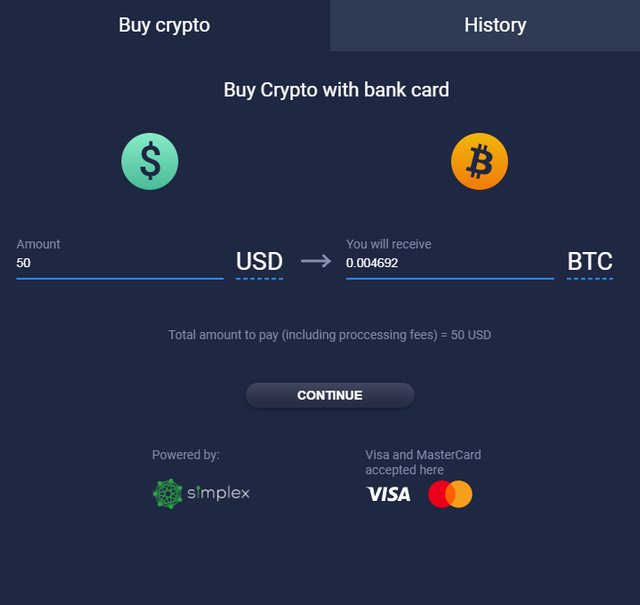Image resolution: width=640 pixels, height=605 pixels.
Task: Open the History tab
Action: tap(495, 25)
